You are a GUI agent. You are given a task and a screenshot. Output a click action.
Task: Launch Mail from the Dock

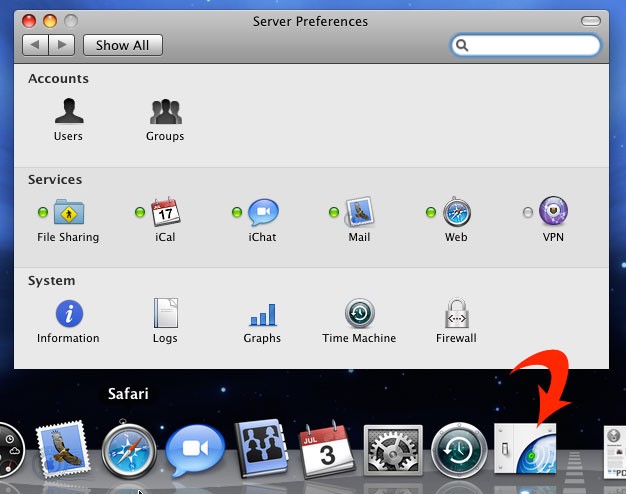point(63,449)
